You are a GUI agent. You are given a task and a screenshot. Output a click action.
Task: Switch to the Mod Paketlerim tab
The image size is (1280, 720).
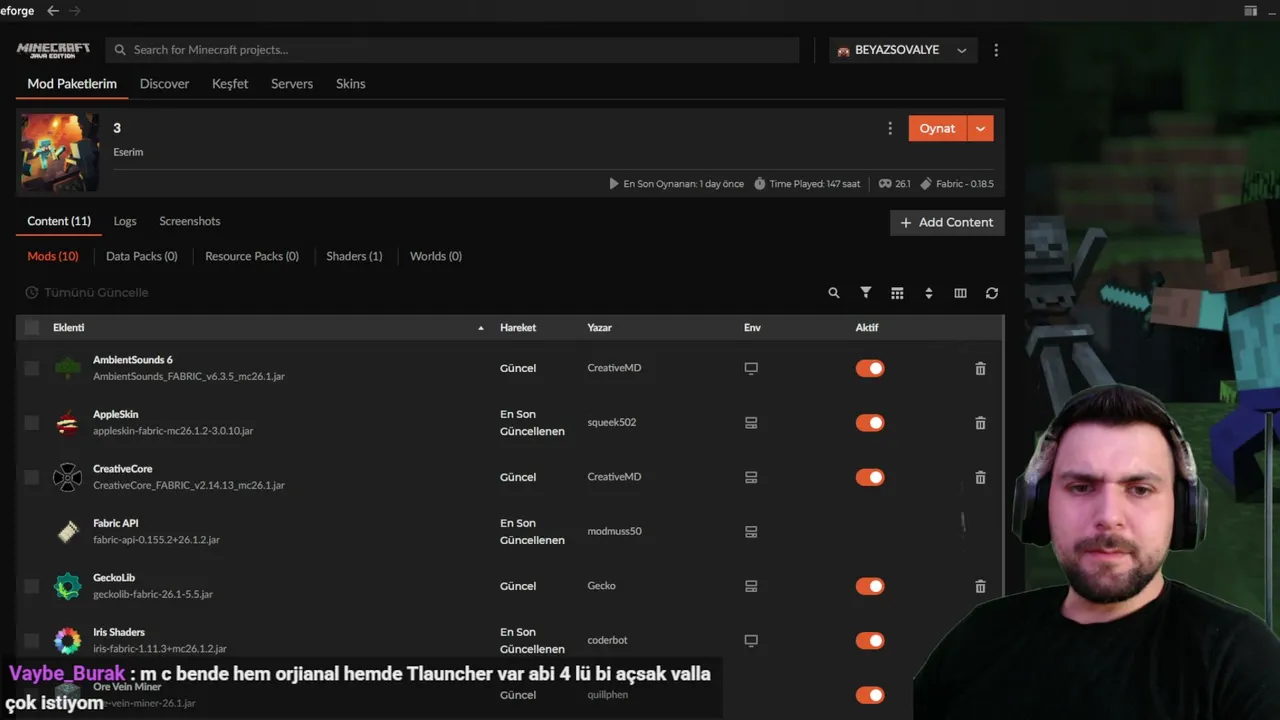[72, 84]
